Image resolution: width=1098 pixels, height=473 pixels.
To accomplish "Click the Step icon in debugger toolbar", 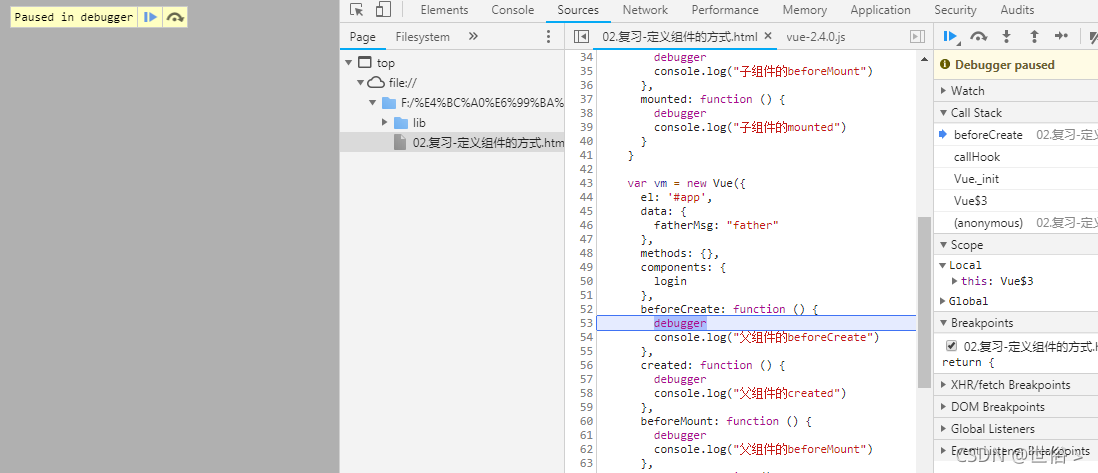I will 1062,36.
